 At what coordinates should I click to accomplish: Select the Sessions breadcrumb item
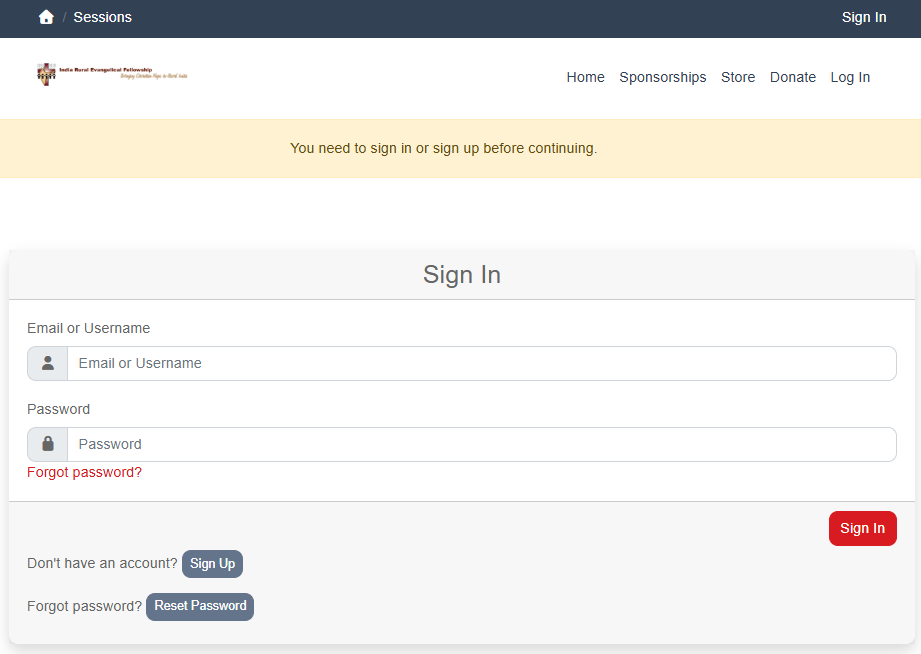tap(102, 17)
